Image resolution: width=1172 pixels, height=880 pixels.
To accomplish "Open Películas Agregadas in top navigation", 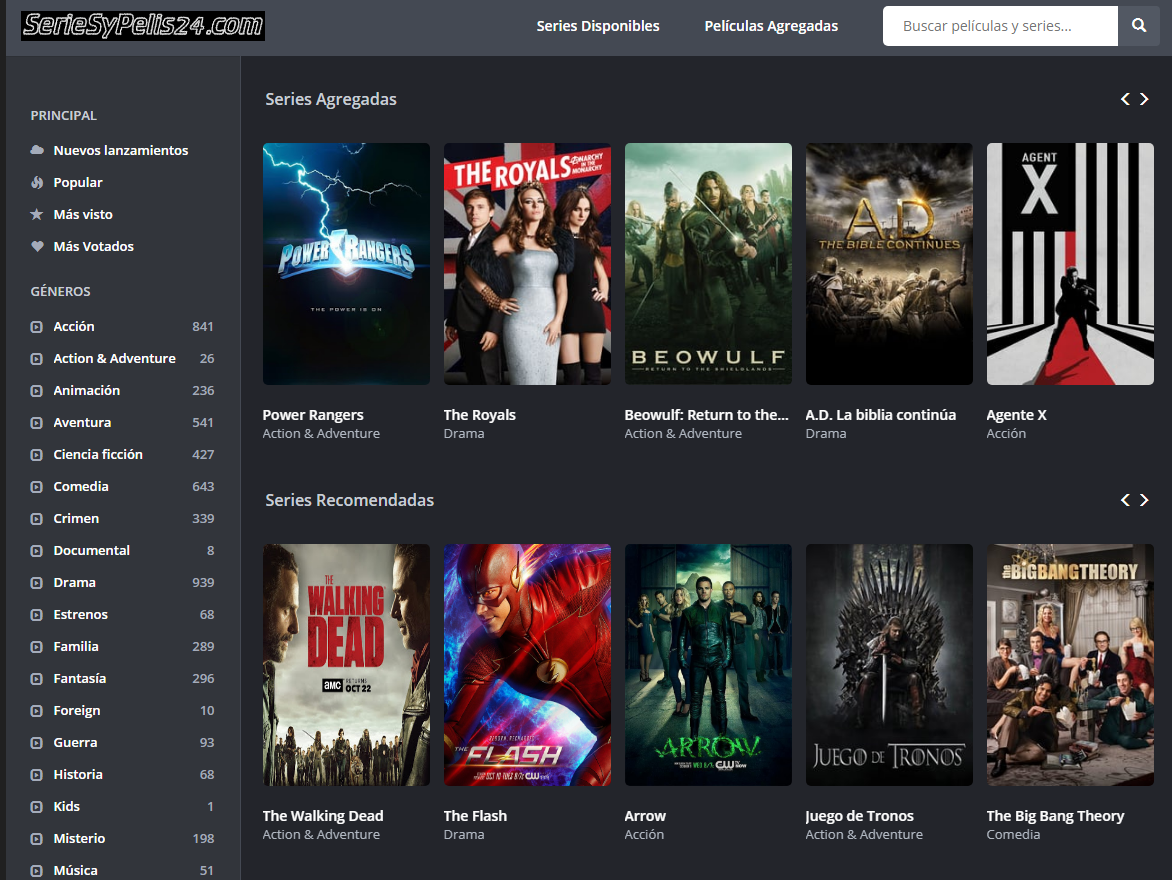I will 771,25.
